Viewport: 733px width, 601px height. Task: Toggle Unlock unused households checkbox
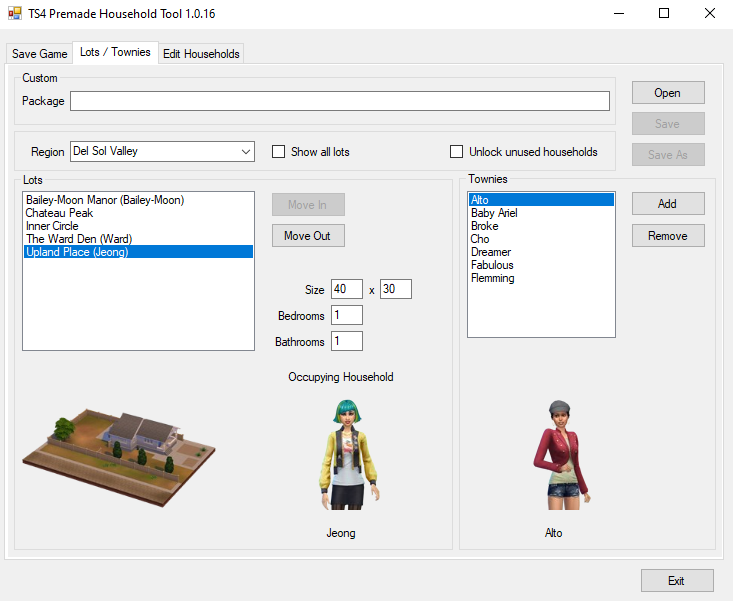pos(457,152)
